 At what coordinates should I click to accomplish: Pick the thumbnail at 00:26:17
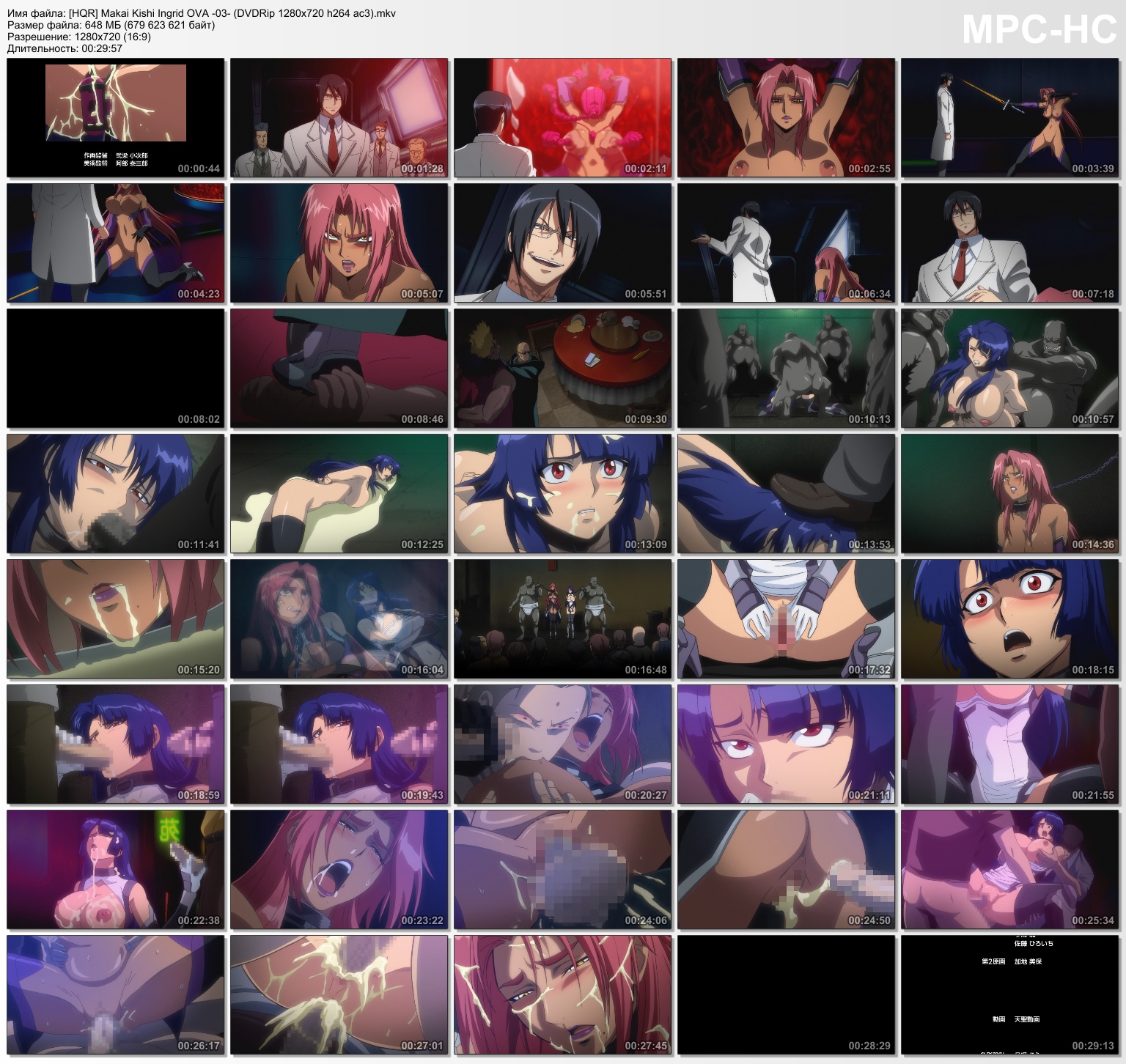point(116,995)
